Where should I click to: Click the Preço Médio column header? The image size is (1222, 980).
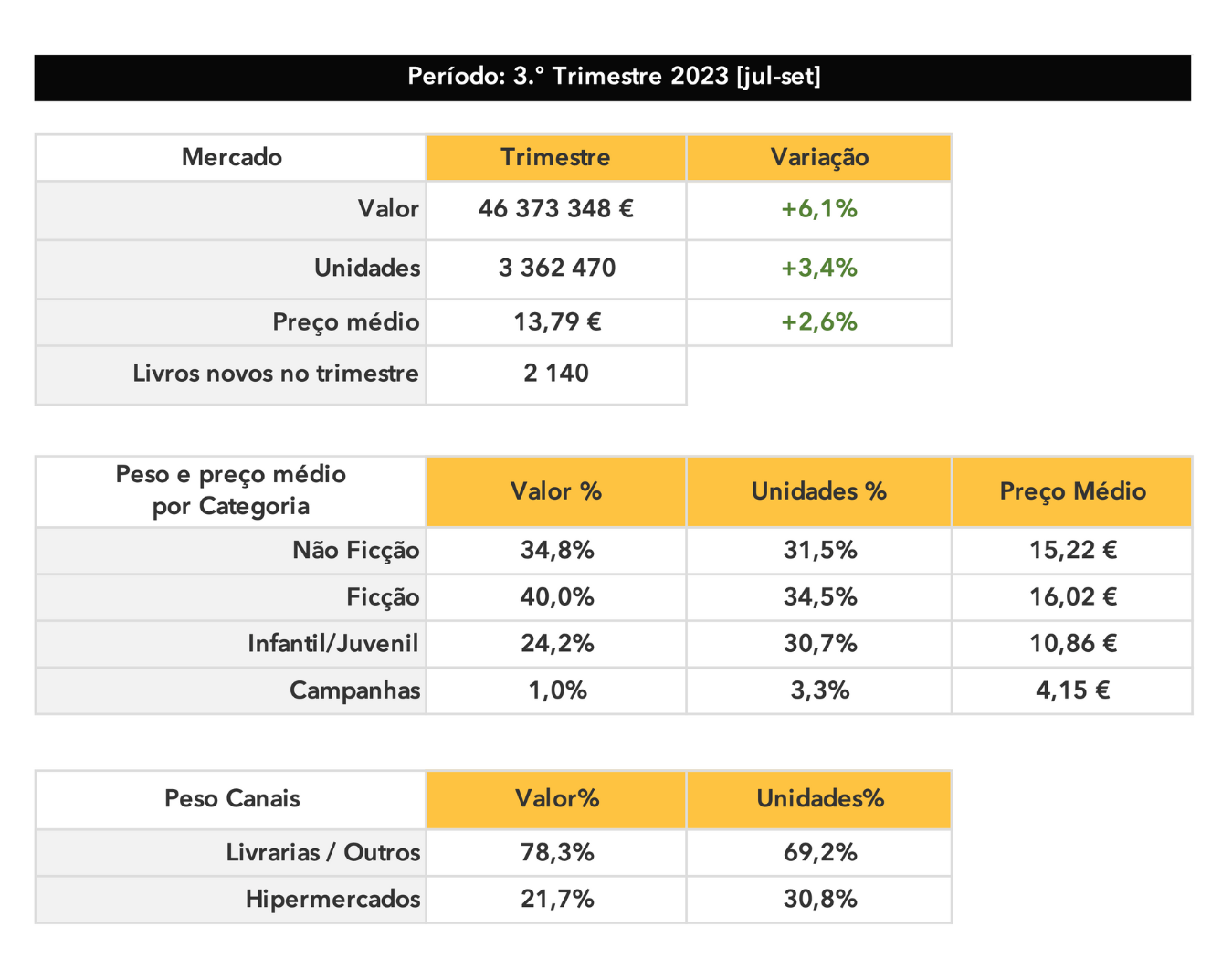point(1072,491)
